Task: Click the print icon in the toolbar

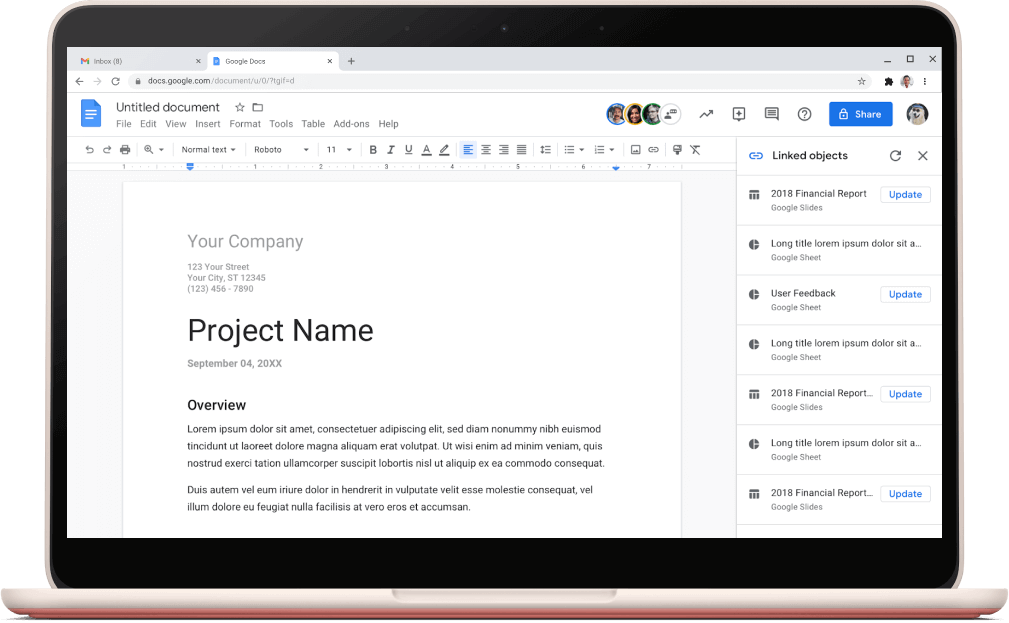Action: pos(125,150)
